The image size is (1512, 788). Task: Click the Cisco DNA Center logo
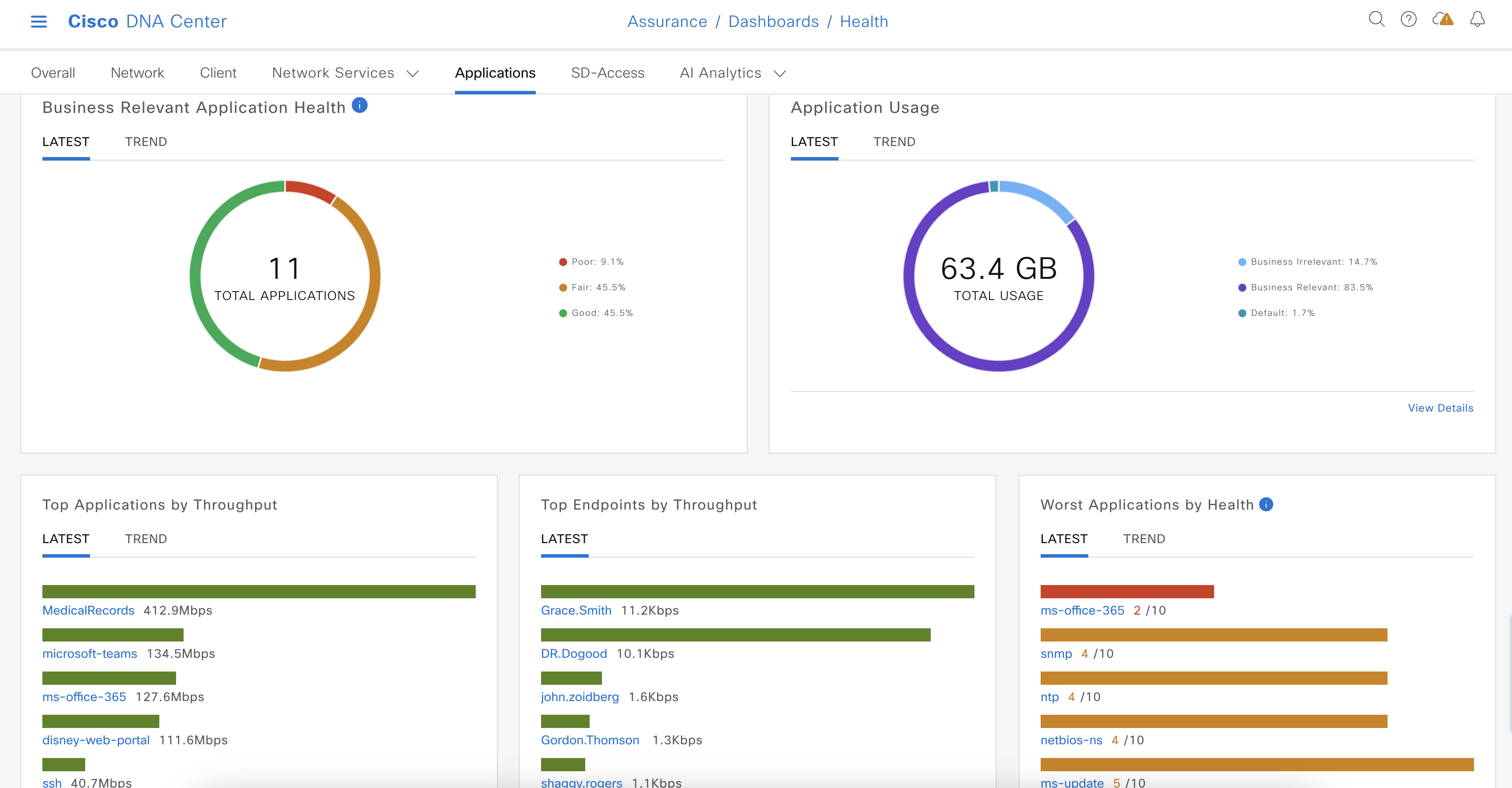(x=147, y=22)
